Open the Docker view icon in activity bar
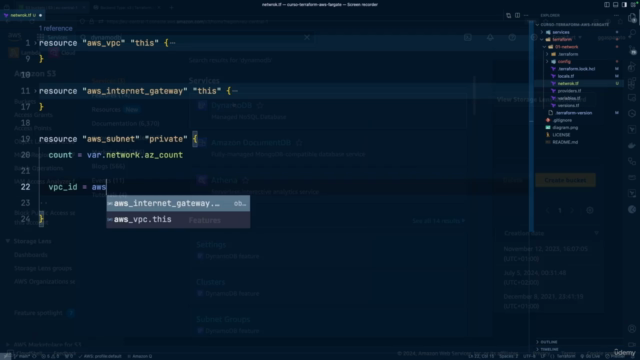Viewport: 640px width, 360px height. (x=632, y=145)
